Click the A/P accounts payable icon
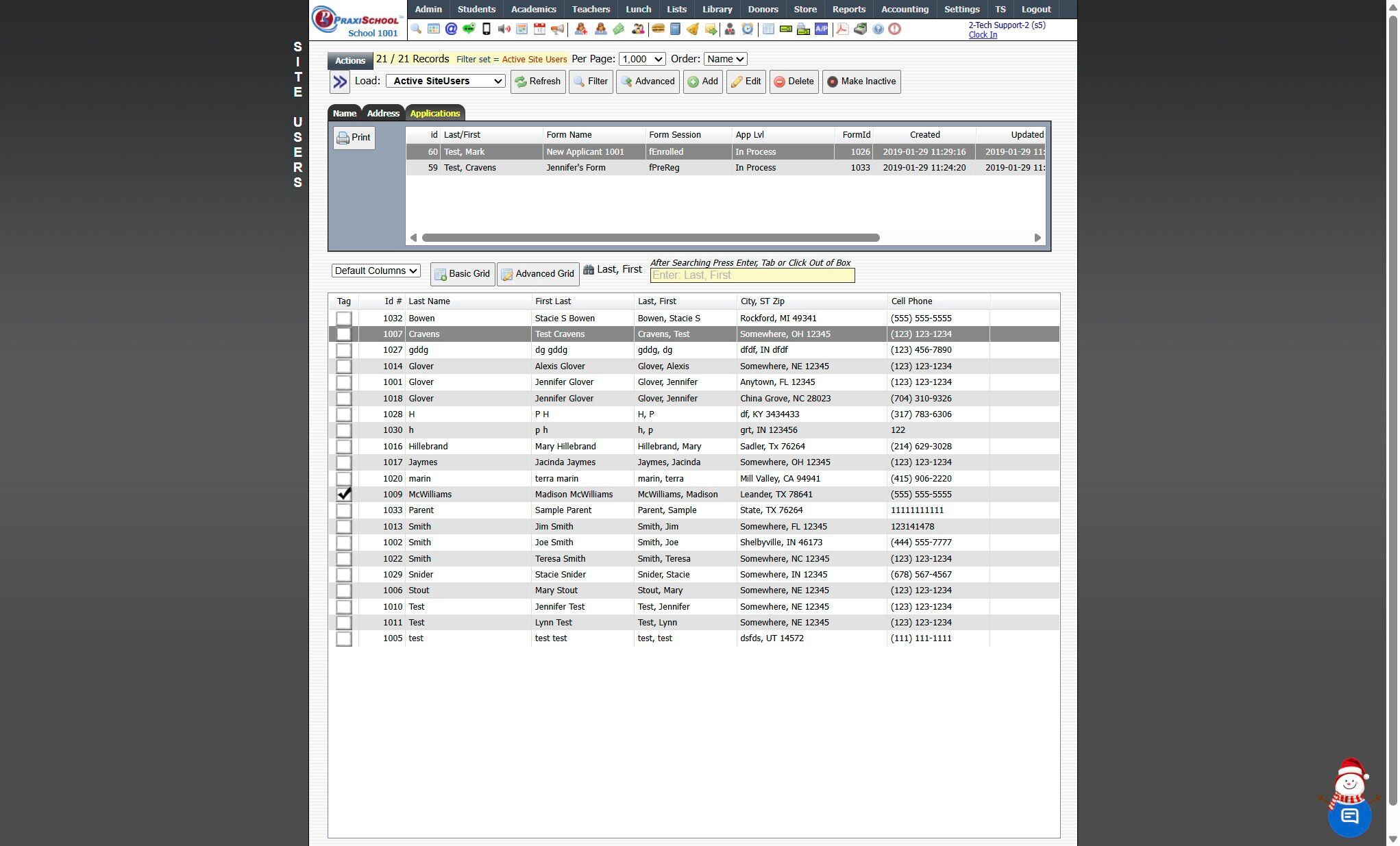1400x846 pixels. click(821, 29)
